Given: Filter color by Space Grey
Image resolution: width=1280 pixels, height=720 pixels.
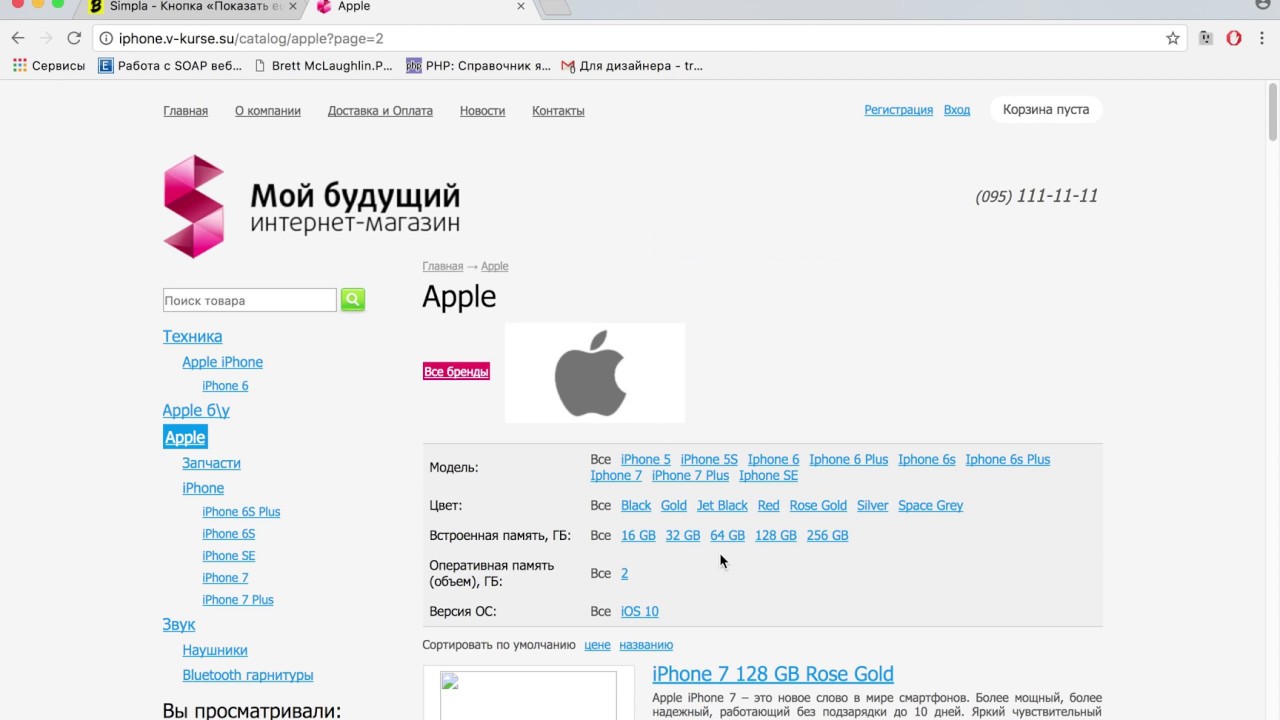Looking at the screenshot, I should point(930,506).
